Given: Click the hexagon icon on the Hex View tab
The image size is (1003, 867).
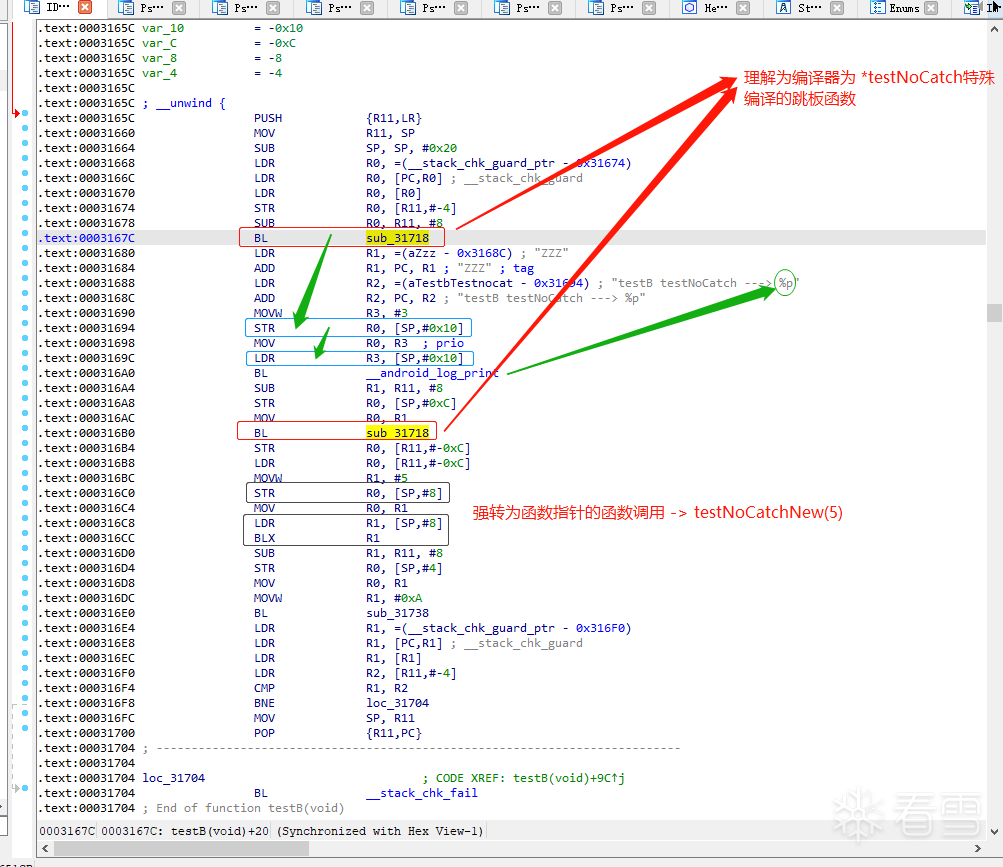Looking at the screenshot, I should 689,8.
